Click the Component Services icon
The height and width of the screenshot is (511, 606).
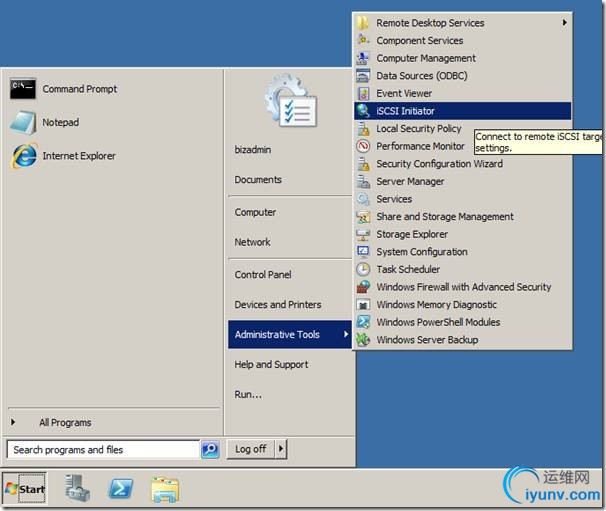363,40
